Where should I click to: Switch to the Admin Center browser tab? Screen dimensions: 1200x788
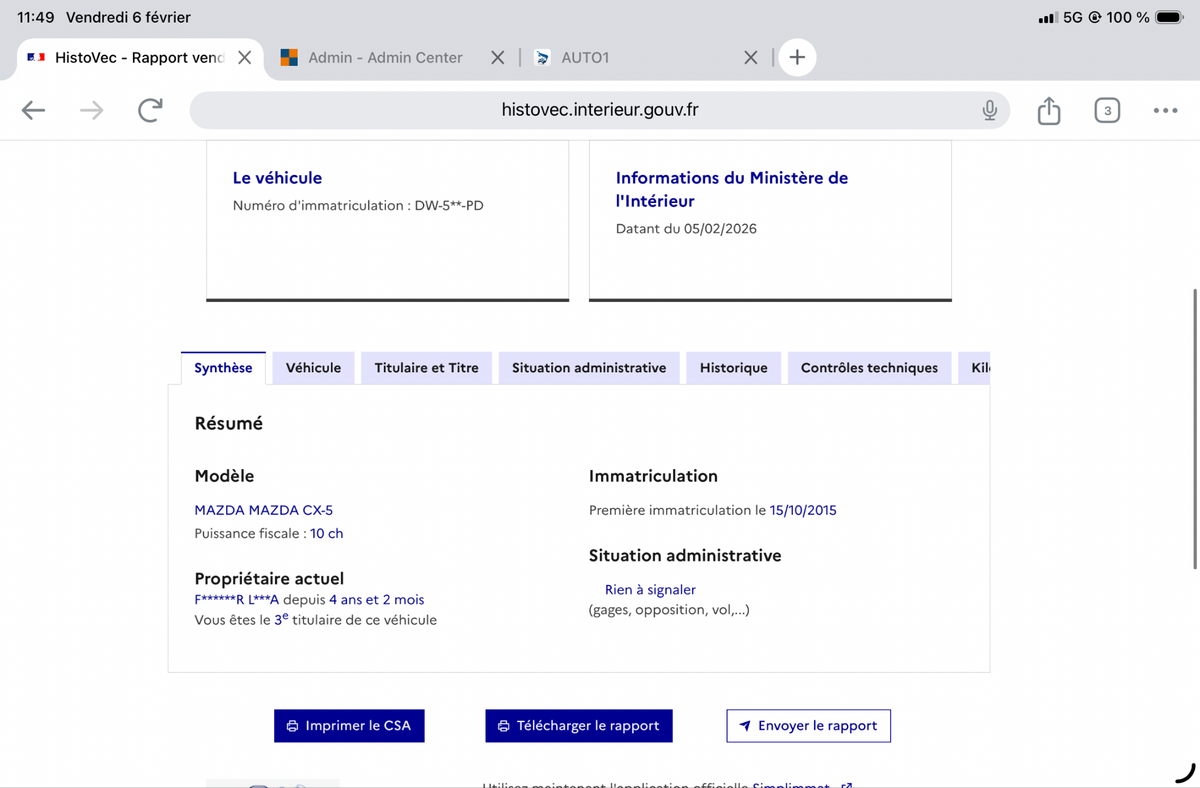point(385,58)
